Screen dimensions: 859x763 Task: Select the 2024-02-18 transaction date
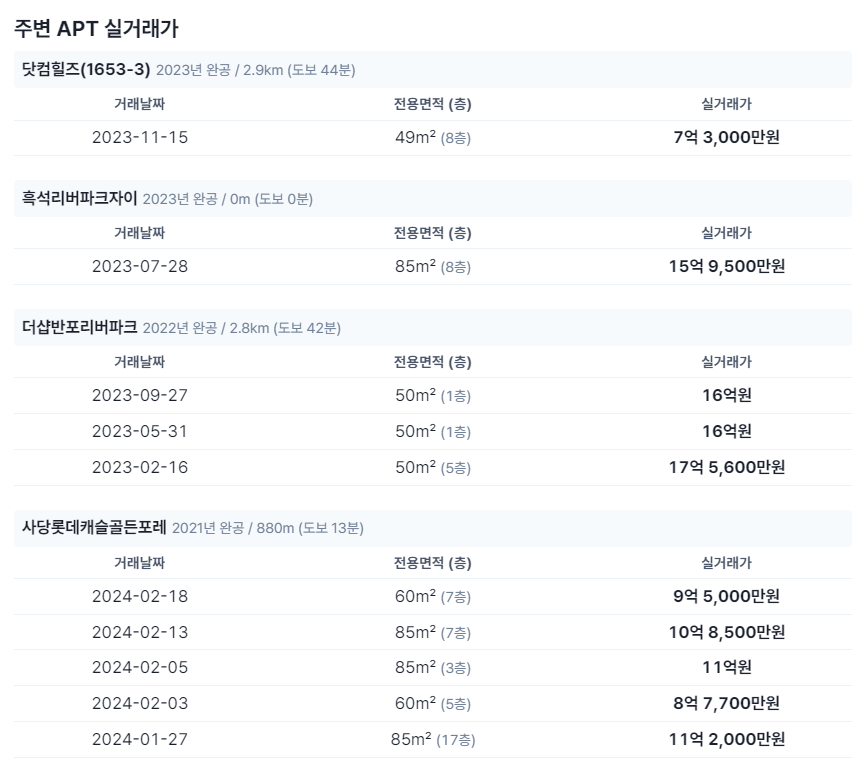click(x=140, y=596)
